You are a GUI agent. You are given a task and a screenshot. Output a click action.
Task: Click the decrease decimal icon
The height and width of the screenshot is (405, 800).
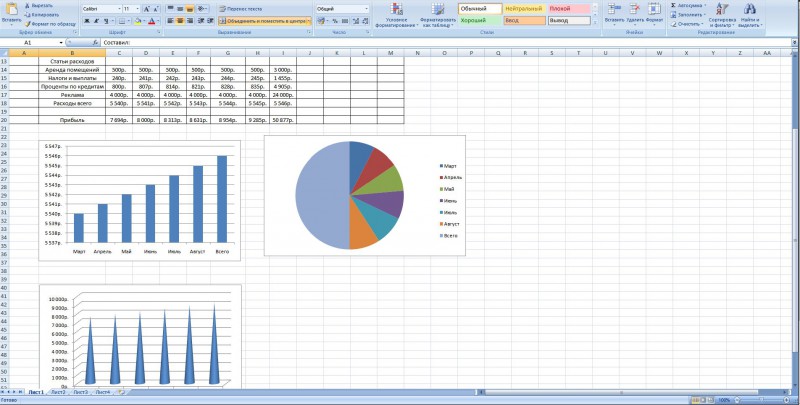365,21
